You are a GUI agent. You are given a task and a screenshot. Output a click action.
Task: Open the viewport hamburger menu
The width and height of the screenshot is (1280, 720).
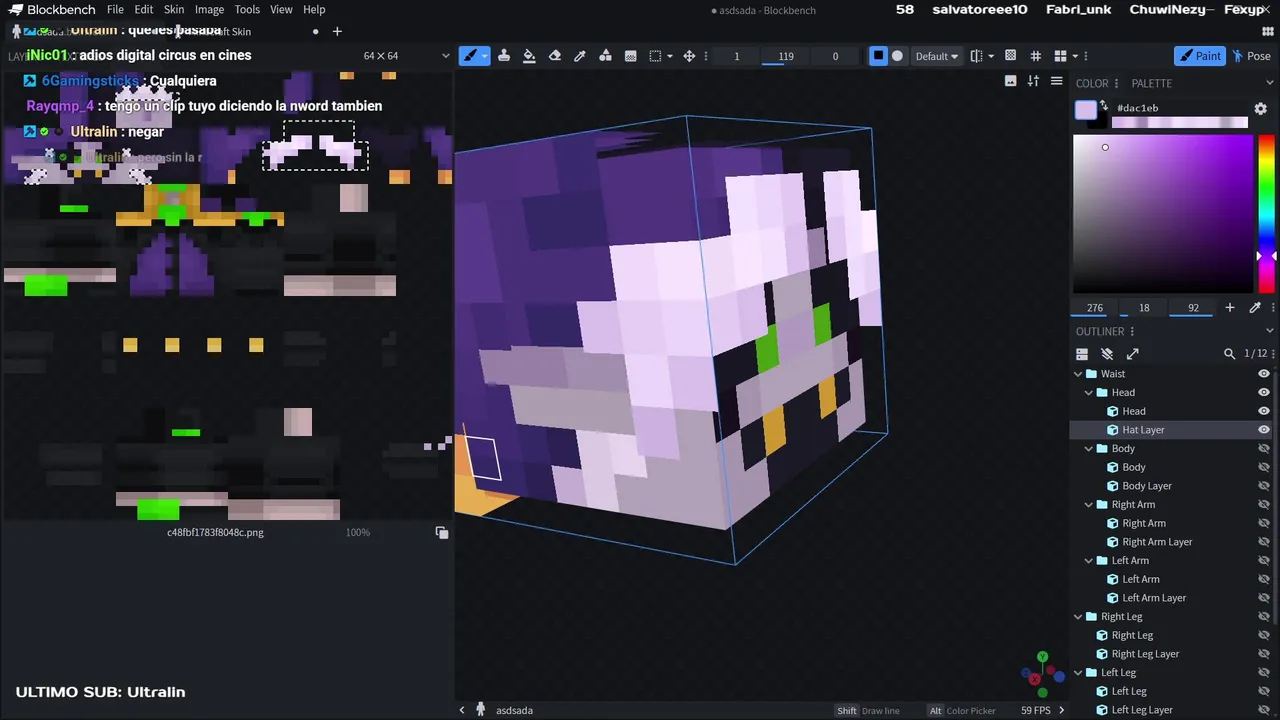click(x=1056, y=81)
